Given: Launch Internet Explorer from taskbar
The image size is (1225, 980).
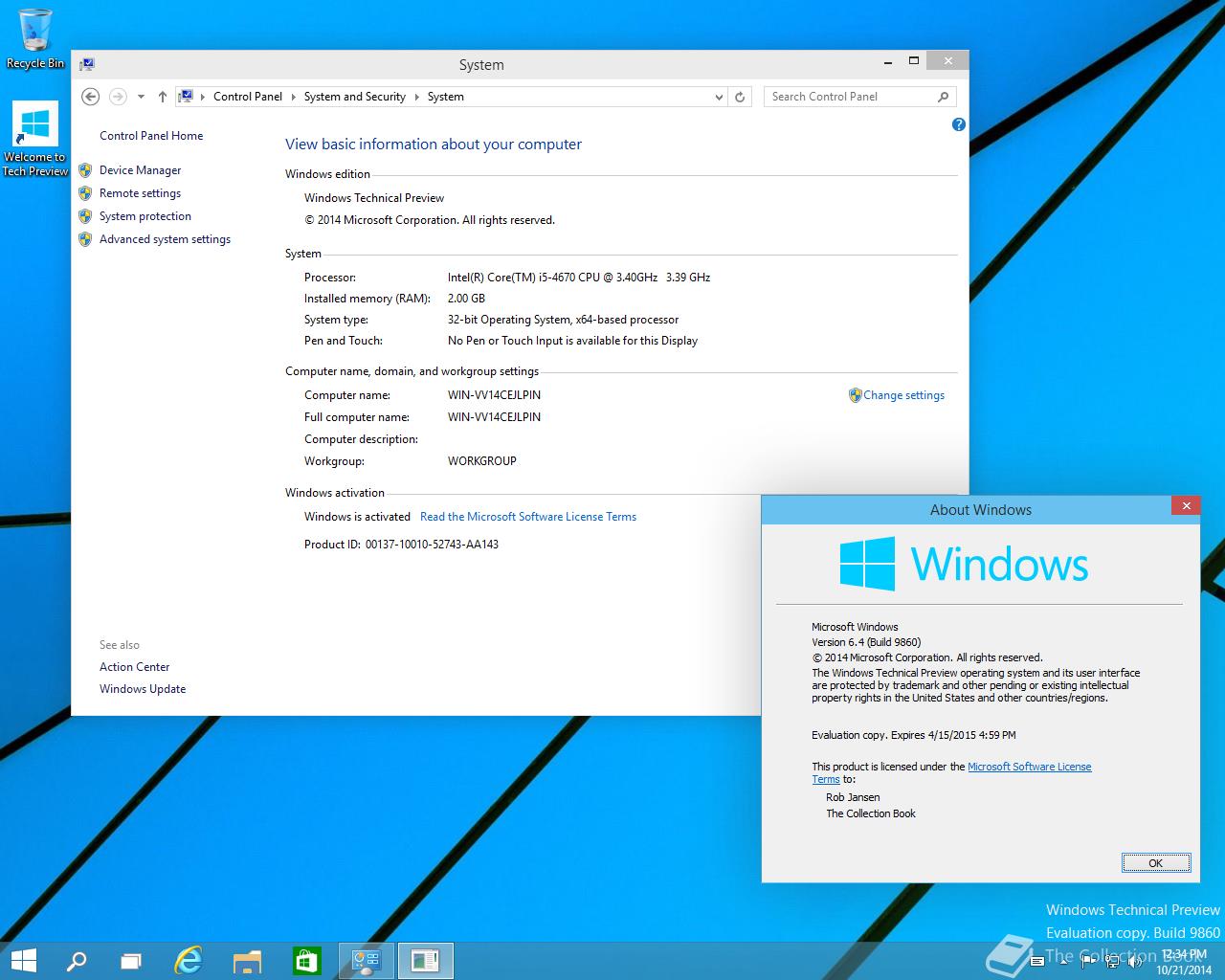Looking at the screenshot, I should click(x=189, y=961).
